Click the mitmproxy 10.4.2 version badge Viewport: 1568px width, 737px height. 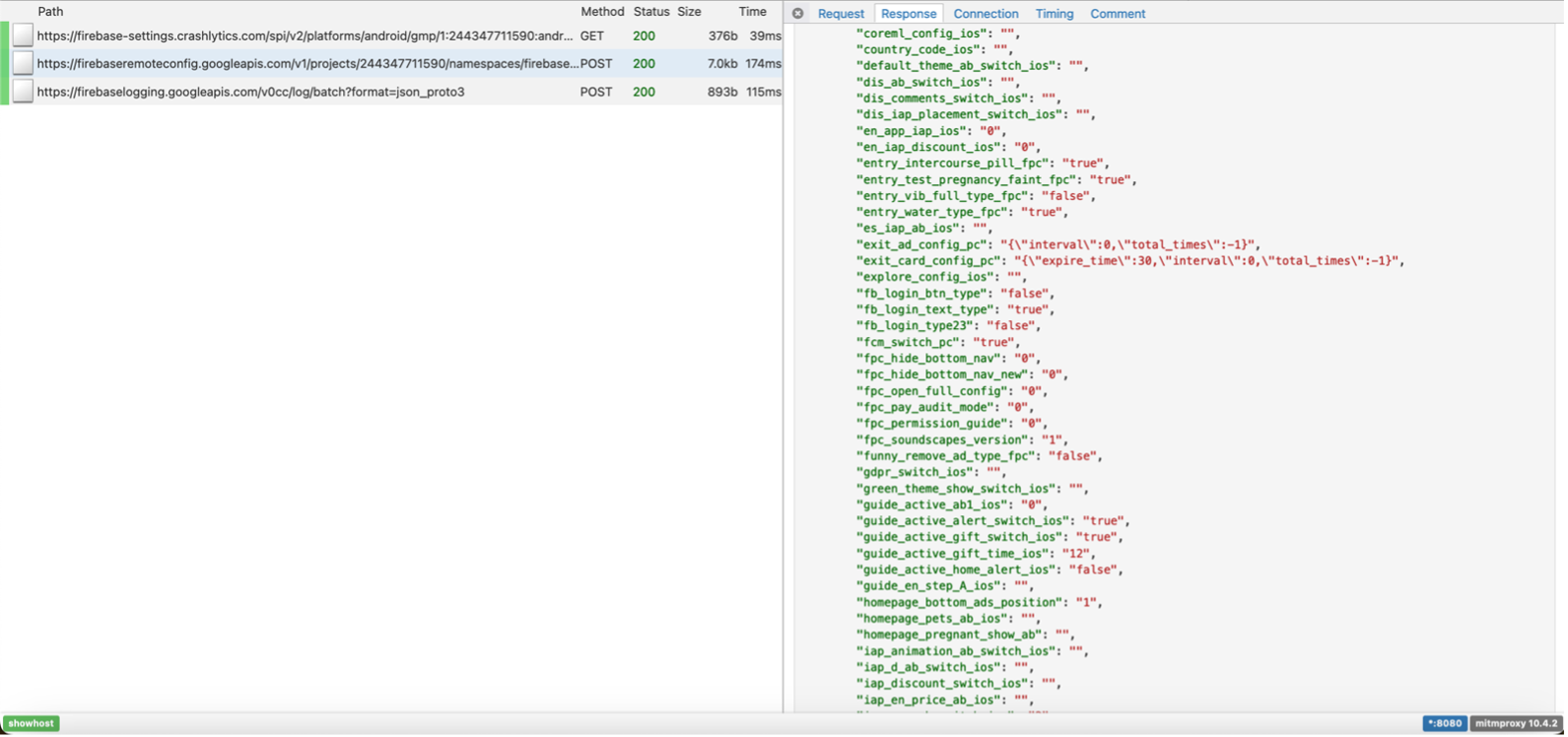1515,723
